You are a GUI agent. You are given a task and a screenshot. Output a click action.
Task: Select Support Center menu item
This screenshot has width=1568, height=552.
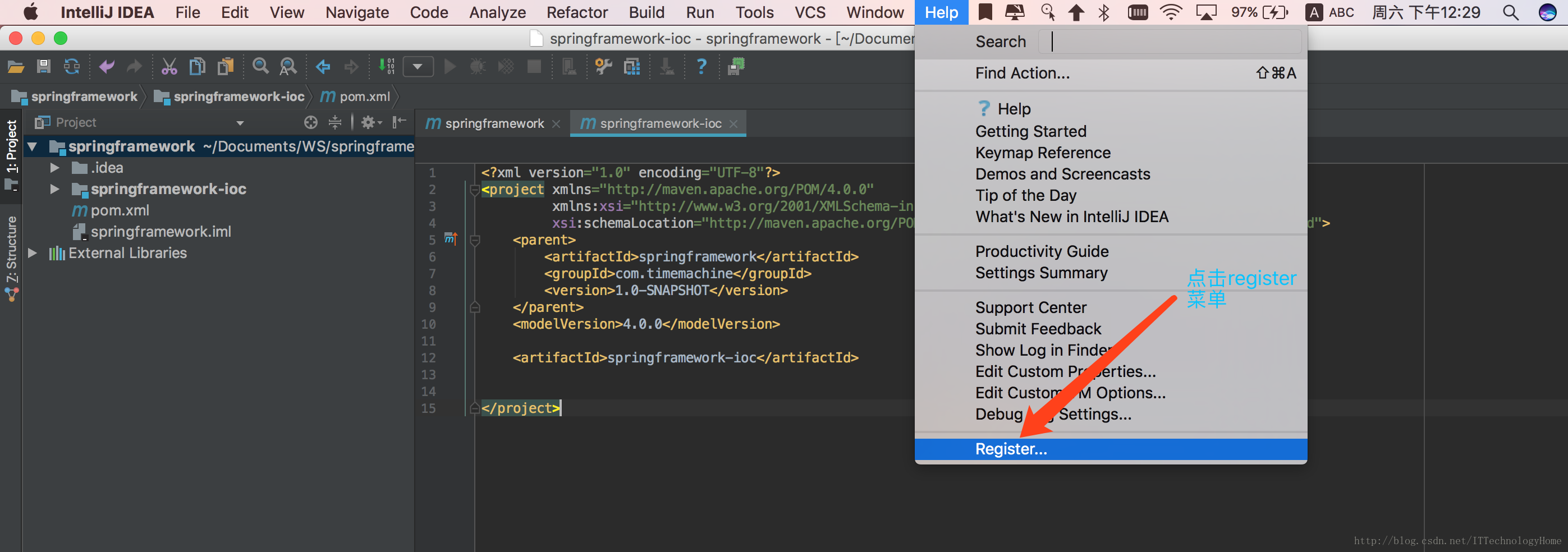tap(1111, 307)
